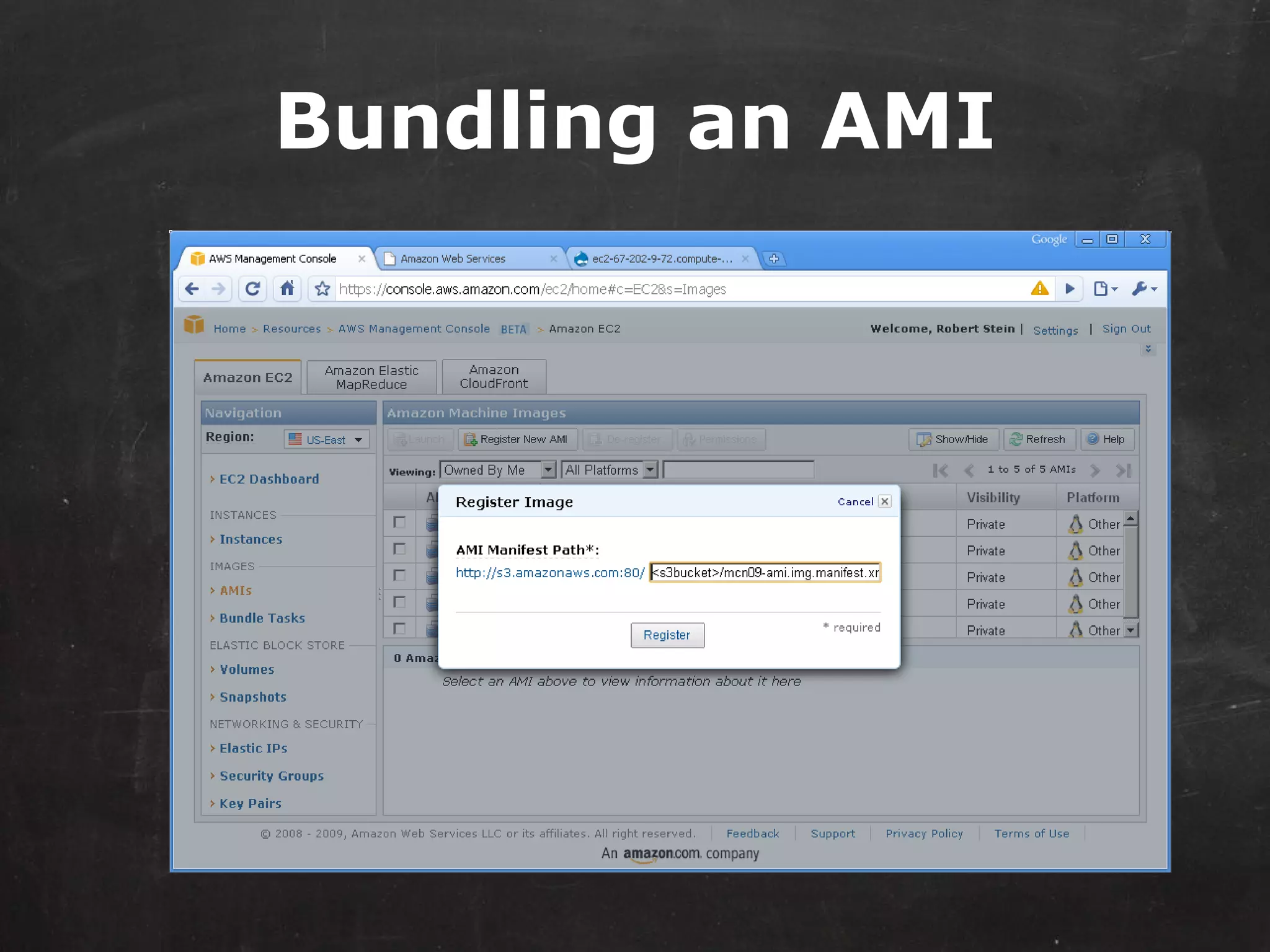Click the Go arrow in address bar
The image size is (1270, 952).
click(1070, 289)
